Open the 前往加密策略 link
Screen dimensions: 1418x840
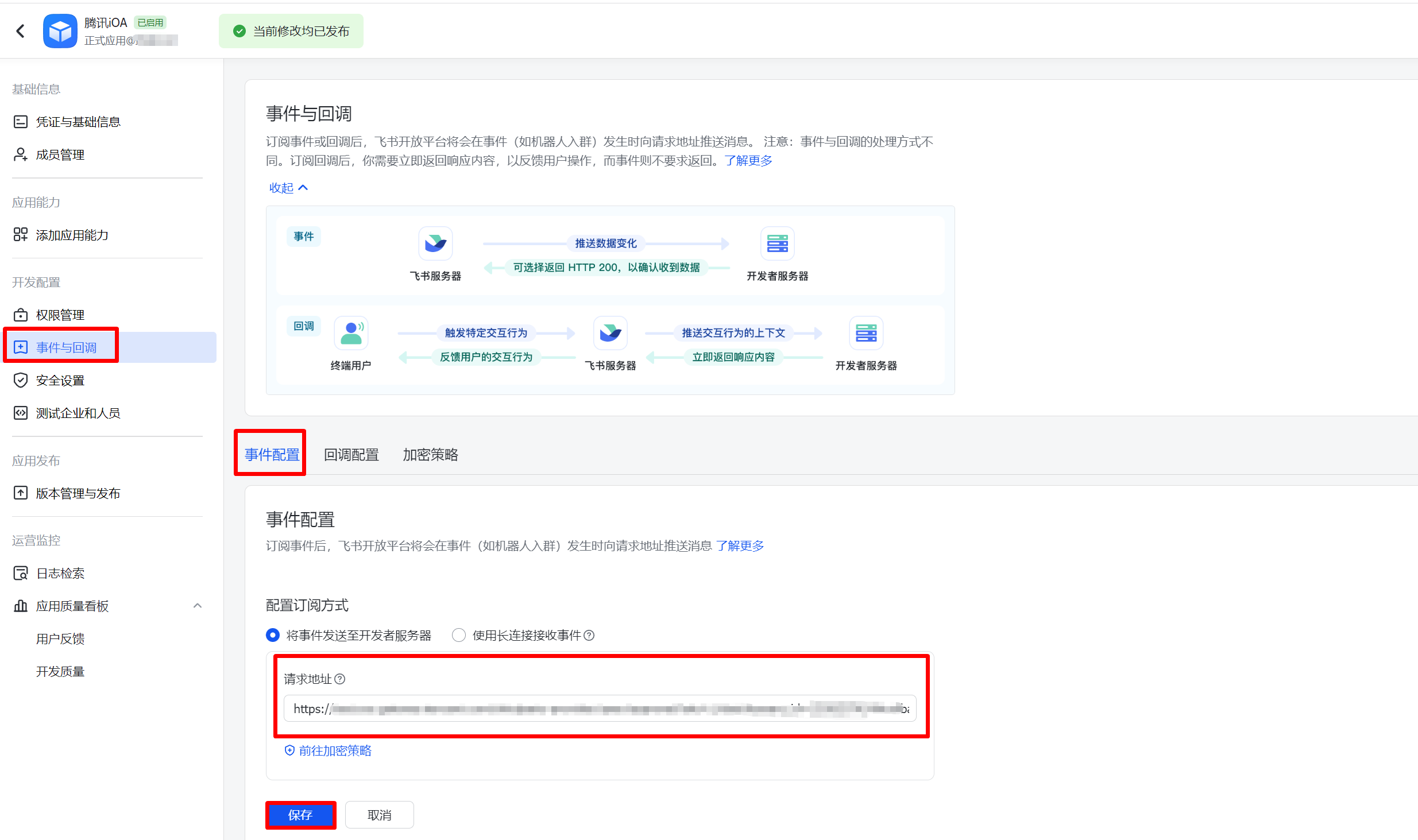[335, 750]
